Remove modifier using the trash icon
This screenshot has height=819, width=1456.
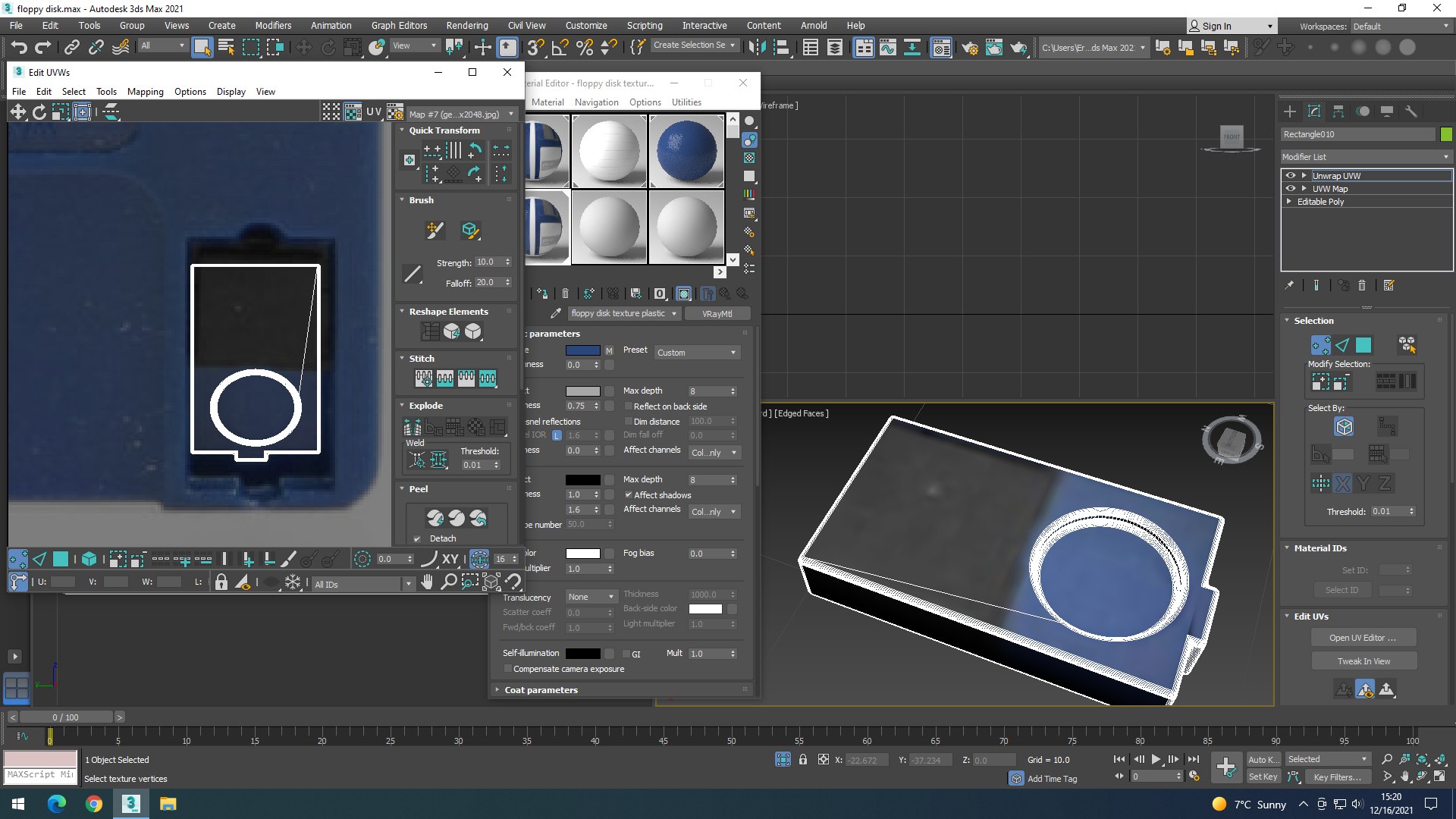pos(1362,286)
